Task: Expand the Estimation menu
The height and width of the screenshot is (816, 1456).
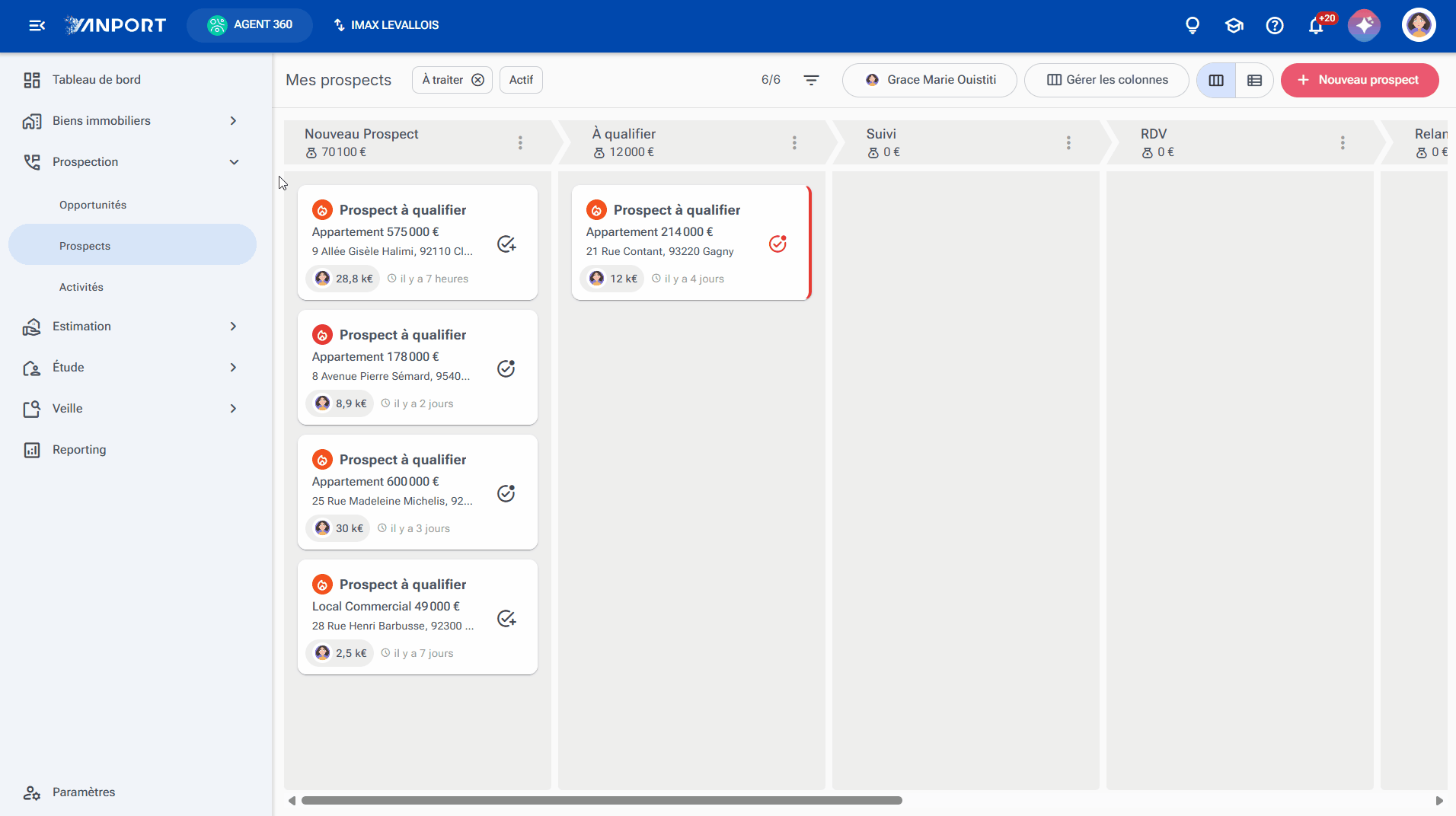Action: tap(233, 327)
